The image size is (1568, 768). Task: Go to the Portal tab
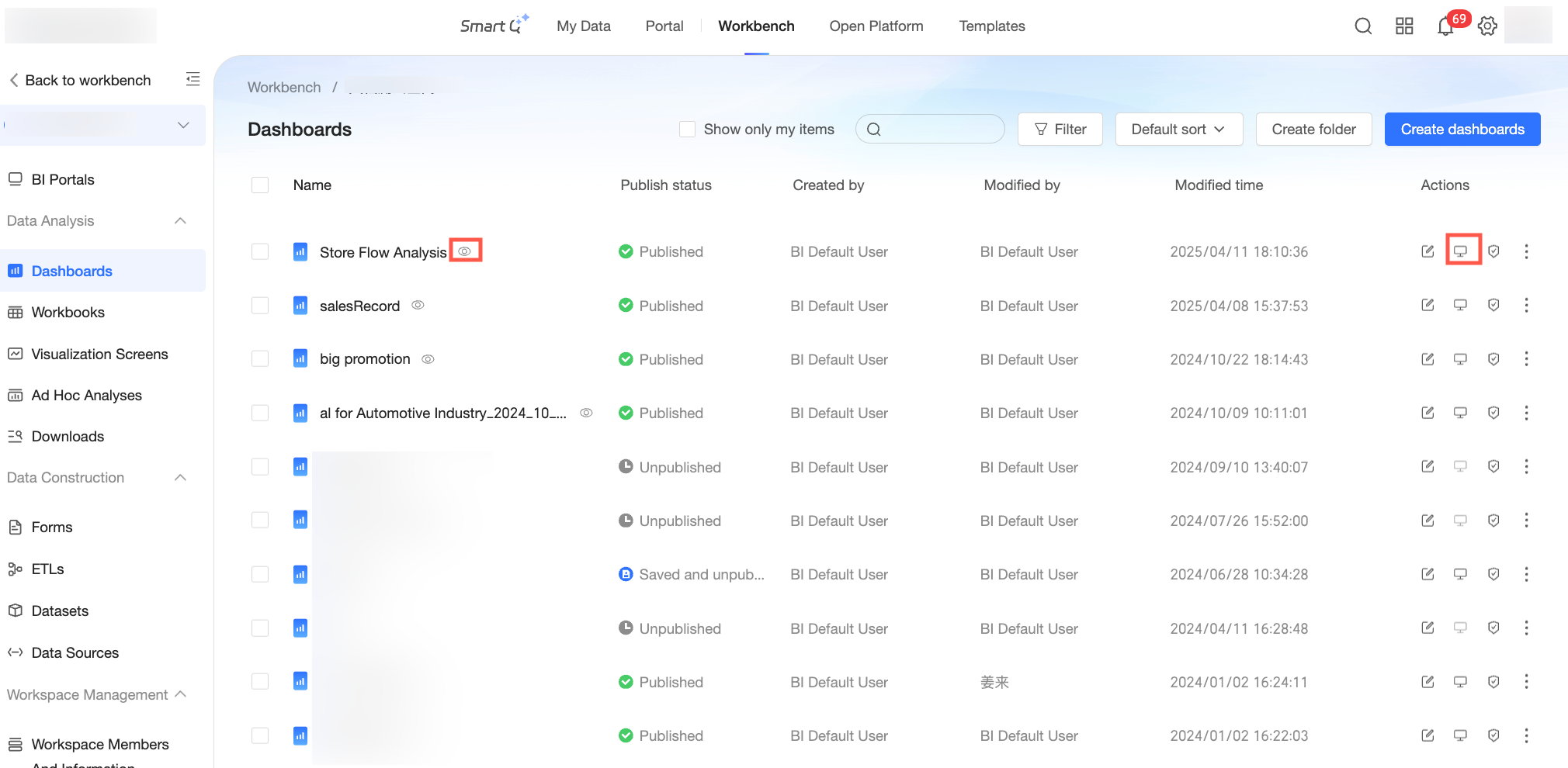coord(664,26)
